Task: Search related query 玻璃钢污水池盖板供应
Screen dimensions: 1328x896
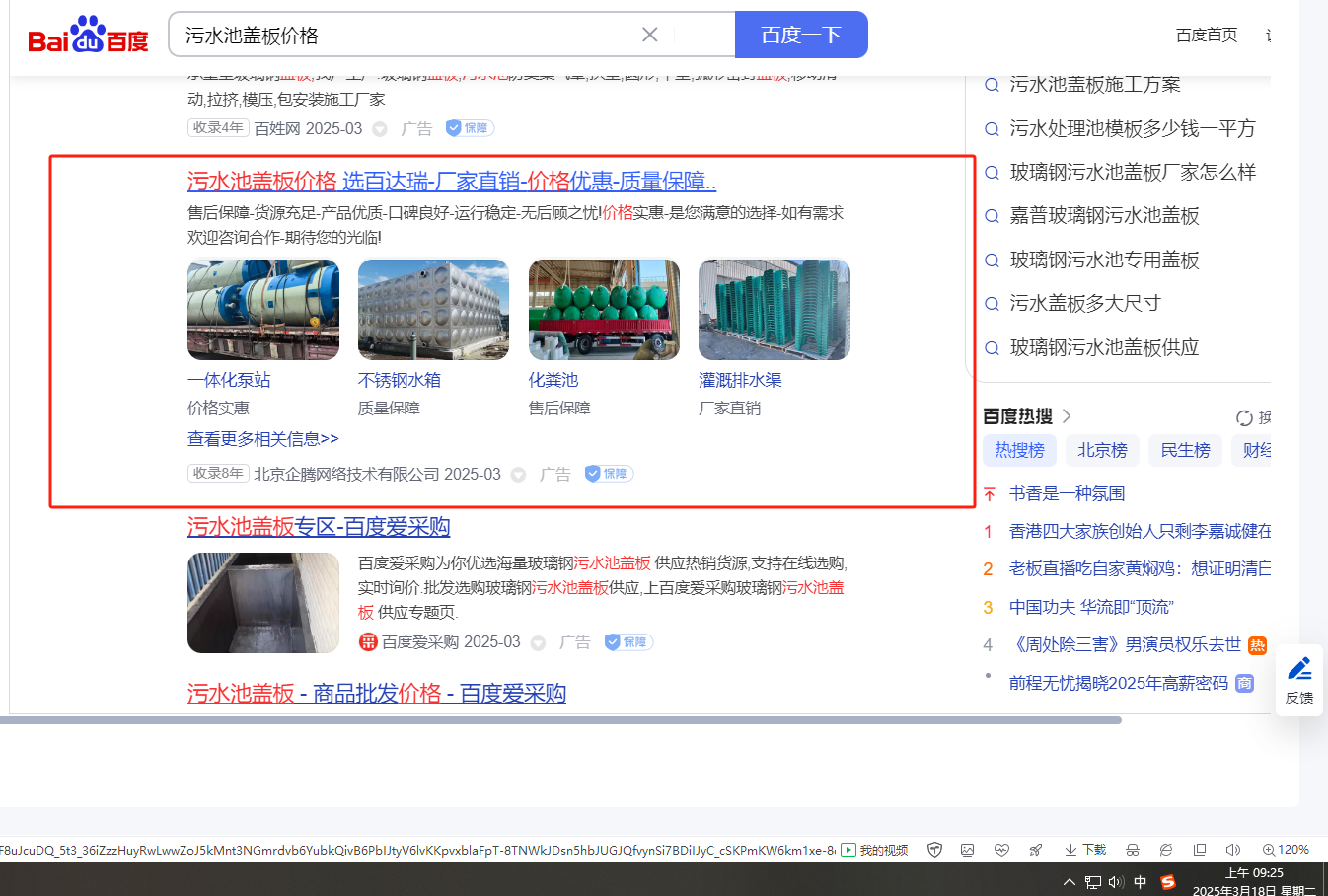Action: 1104,348
